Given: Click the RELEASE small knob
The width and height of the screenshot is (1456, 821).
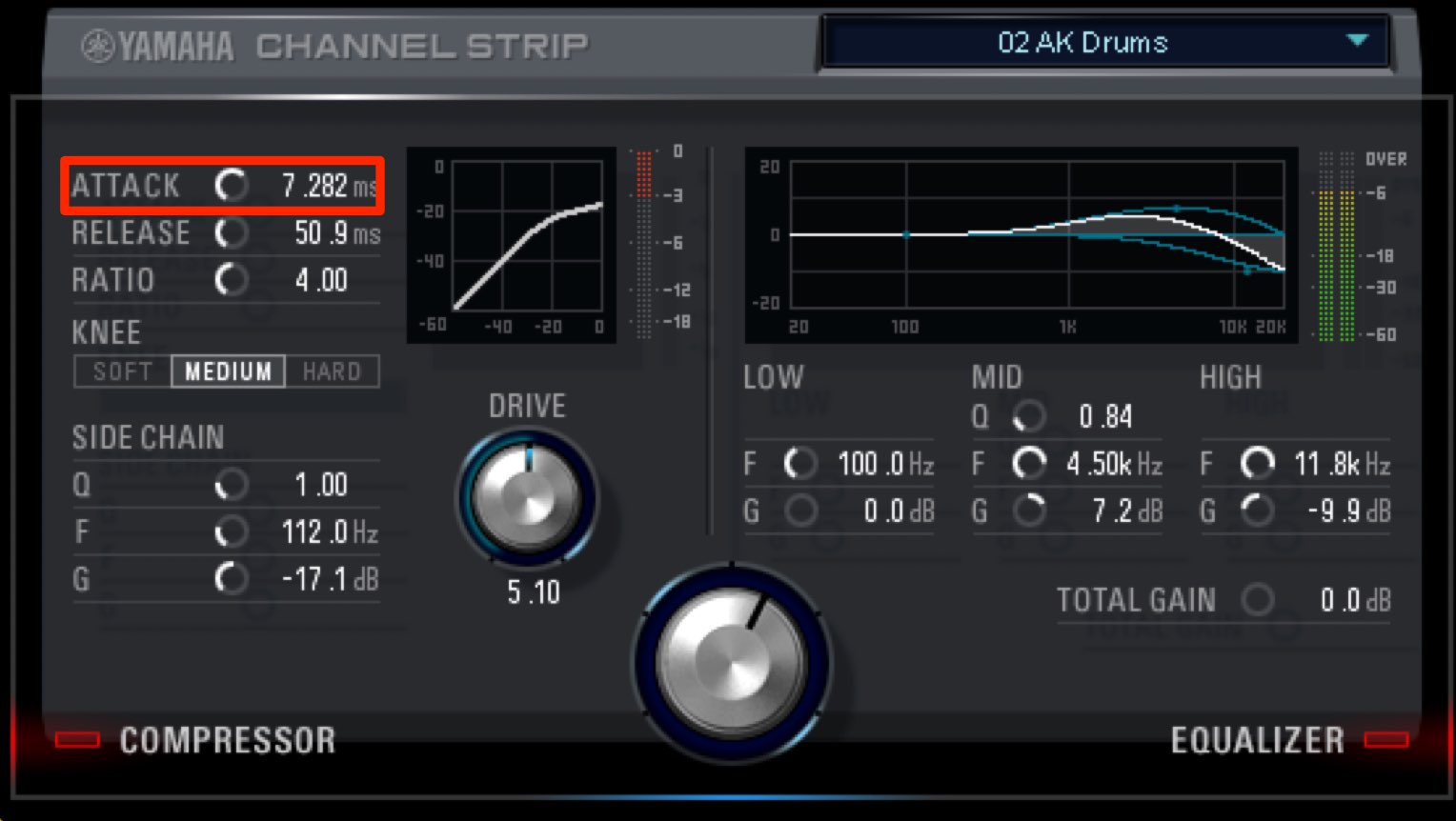Looking at the screenshot, I should tap(231, 232).
